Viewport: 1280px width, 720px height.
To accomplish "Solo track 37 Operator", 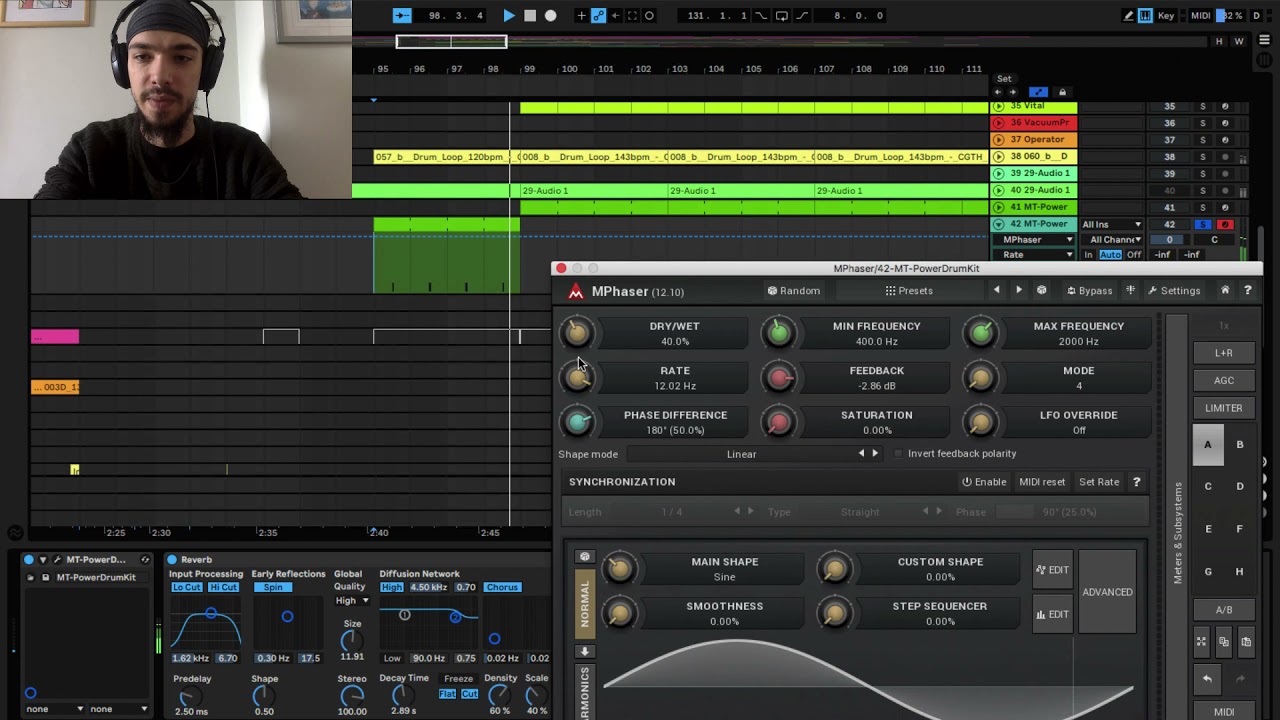I will (x=1203, y=140).
